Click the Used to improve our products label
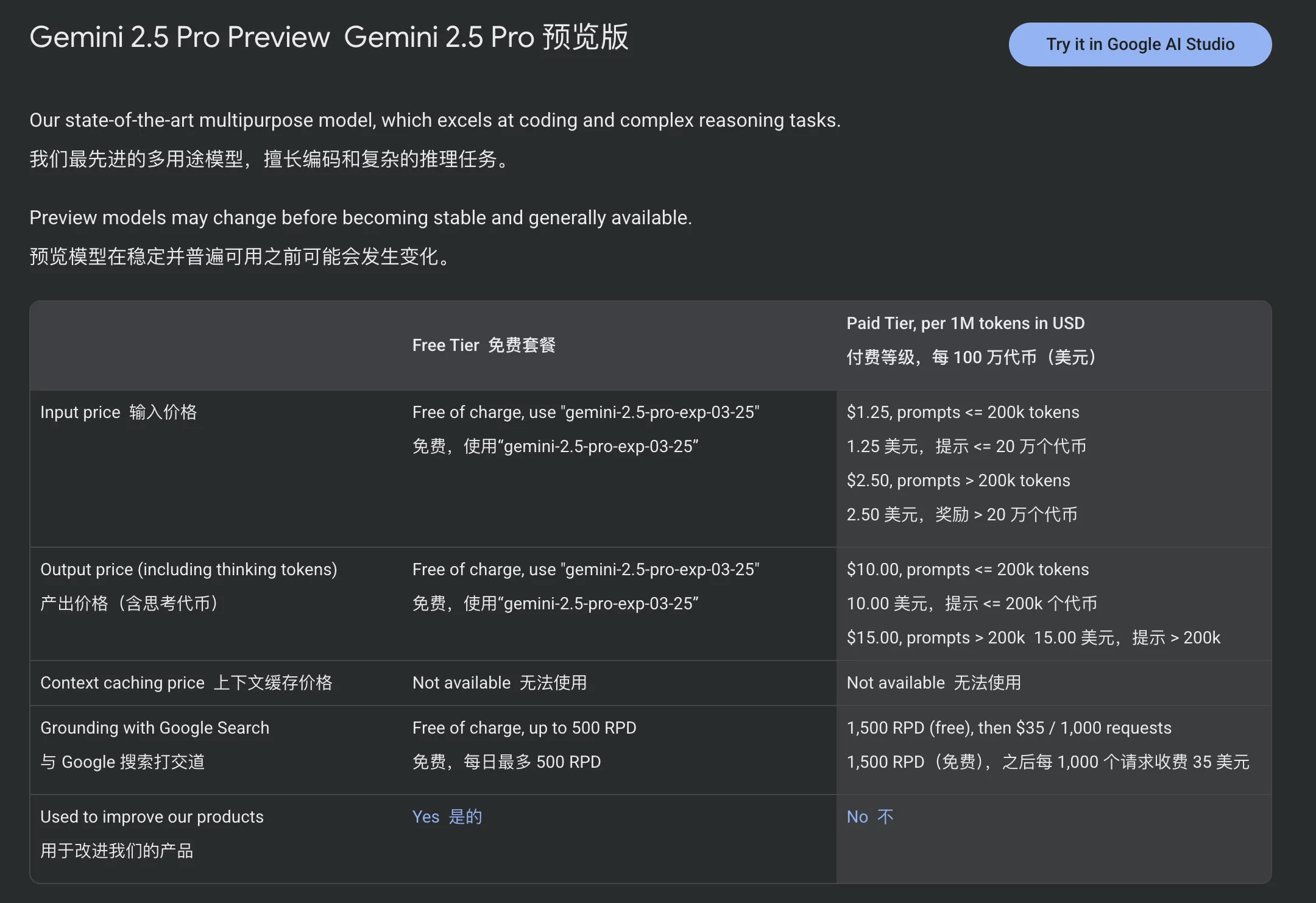This screenshot has height=903, width=1316. [152, 816]
